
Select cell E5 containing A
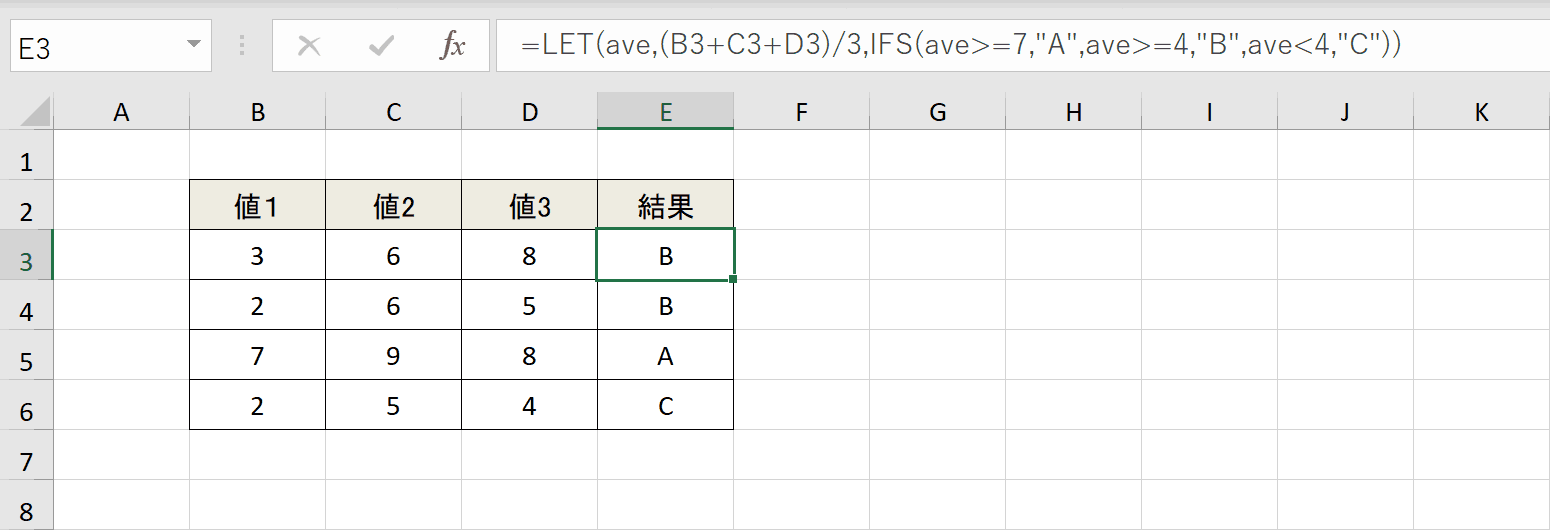[x=665, y=355]
